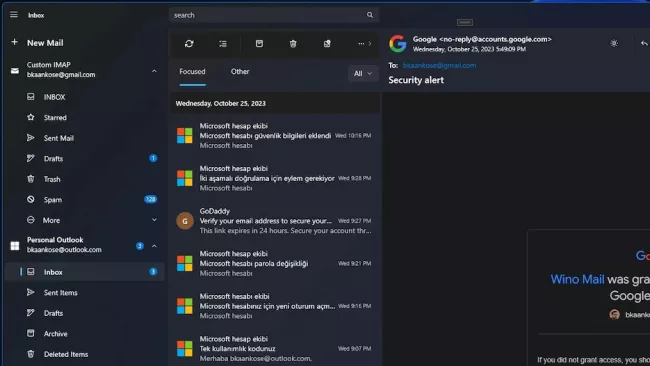Click recipient bkaankose@gmail.com link
This screenshot has height=366, width=650.
pos(439,65)
